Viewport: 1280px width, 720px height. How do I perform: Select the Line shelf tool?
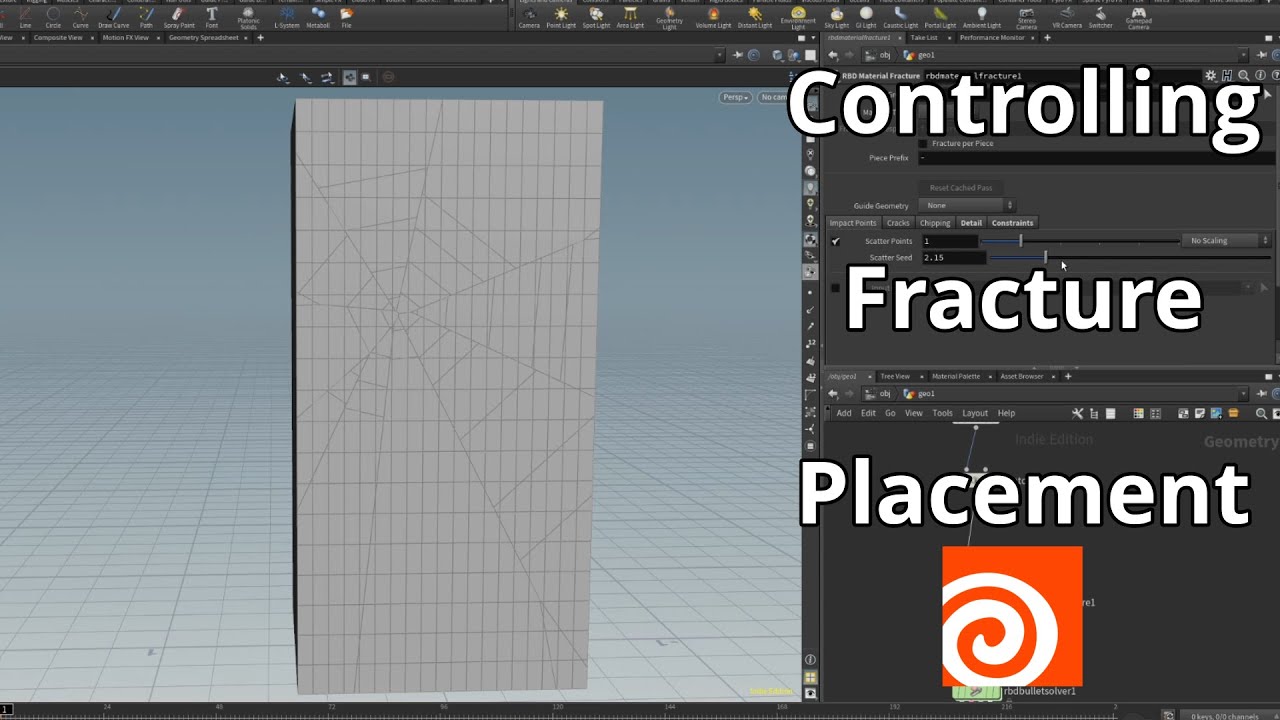[25, 17]
